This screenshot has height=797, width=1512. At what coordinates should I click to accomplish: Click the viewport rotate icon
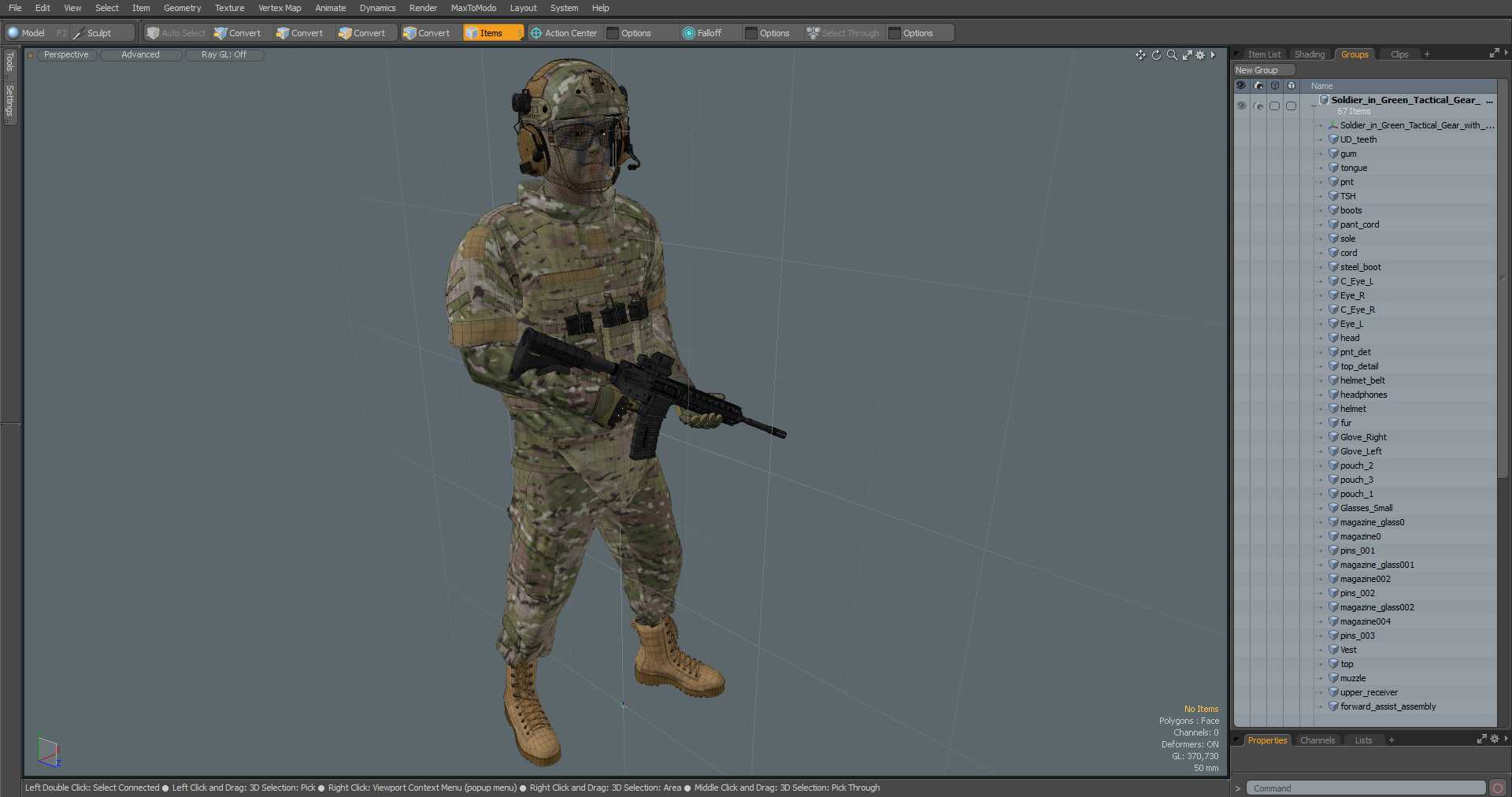(1156, 55)
